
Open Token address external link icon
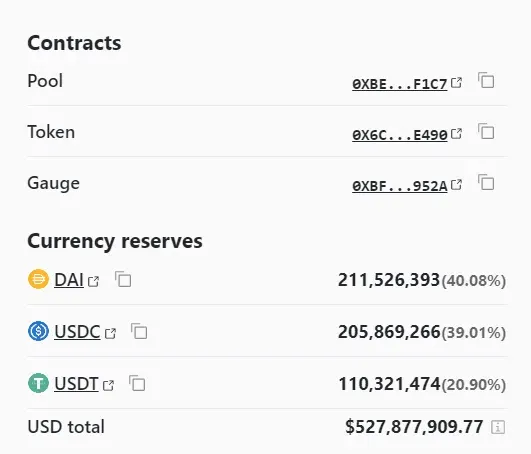[x=456, y=133]
